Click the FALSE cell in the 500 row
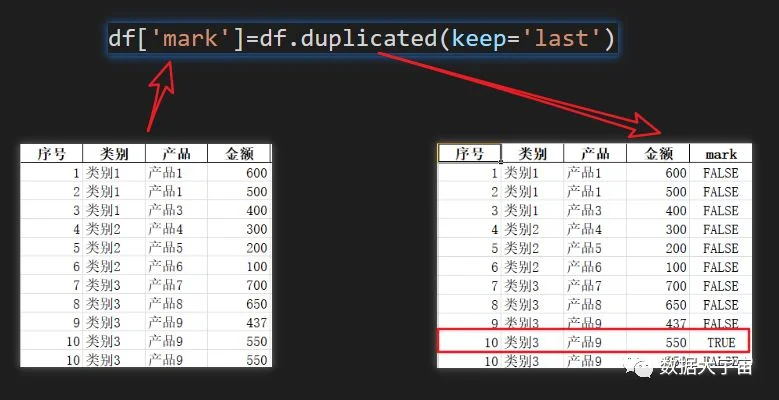 (721, 192)
